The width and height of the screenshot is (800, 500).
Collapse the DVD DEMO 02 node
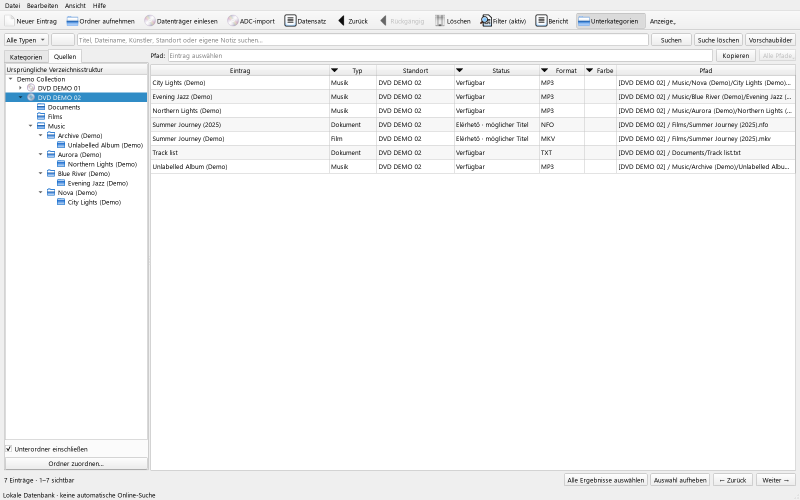[20, 97]
